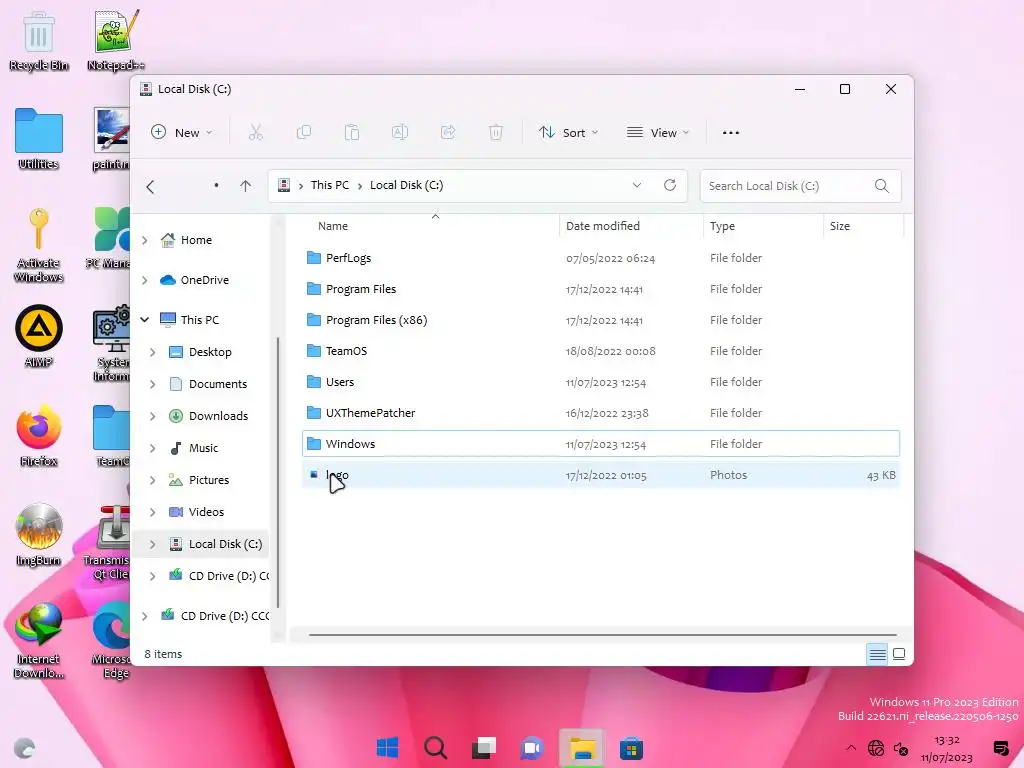The width and height of the screenshot is (1024, 768).
Task: Open the notification center icon
Action: coord(1000,748)
